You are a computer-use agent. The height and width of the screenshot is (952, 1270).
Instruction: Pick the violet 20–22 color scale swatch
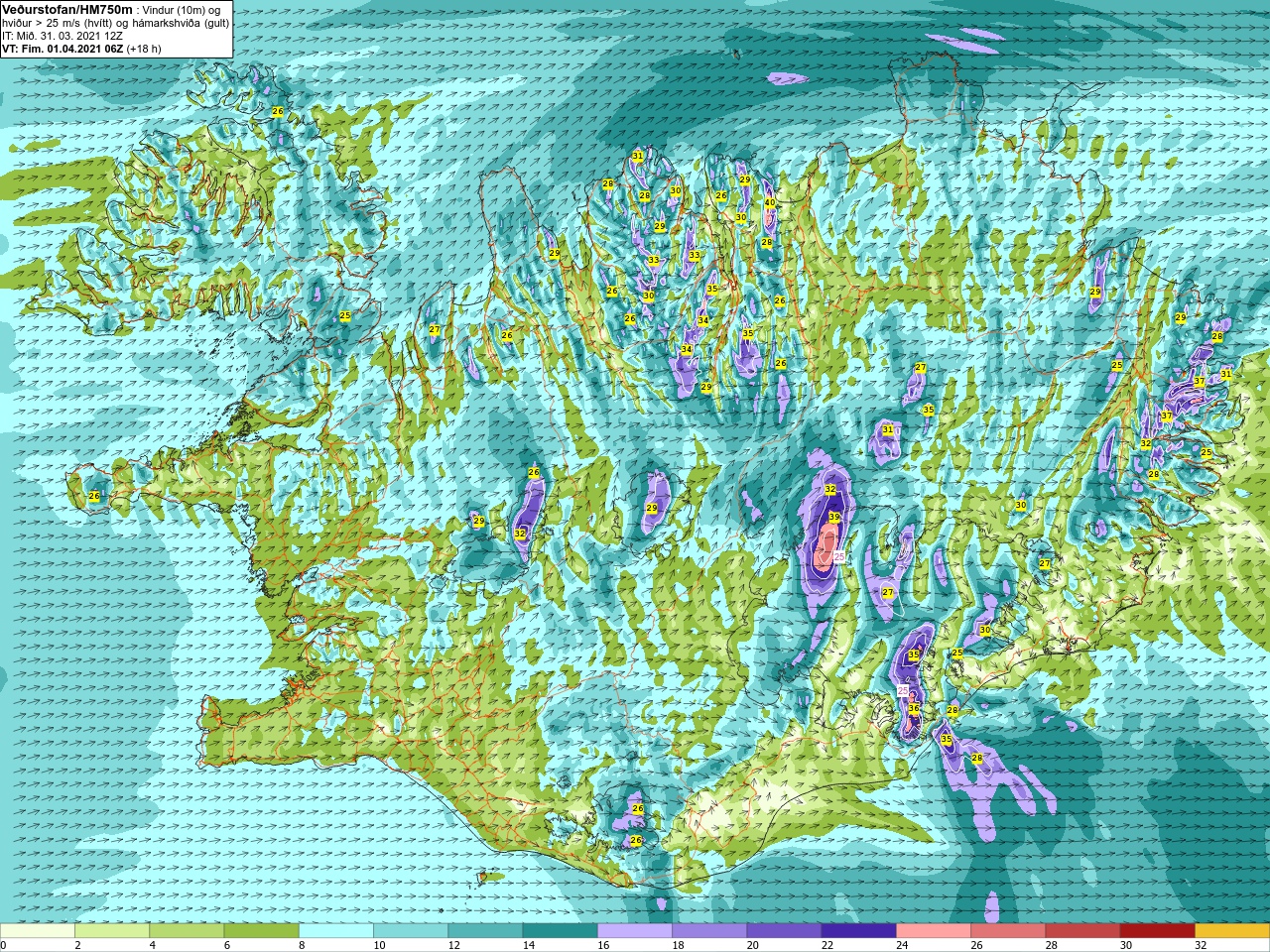[784, 931]
